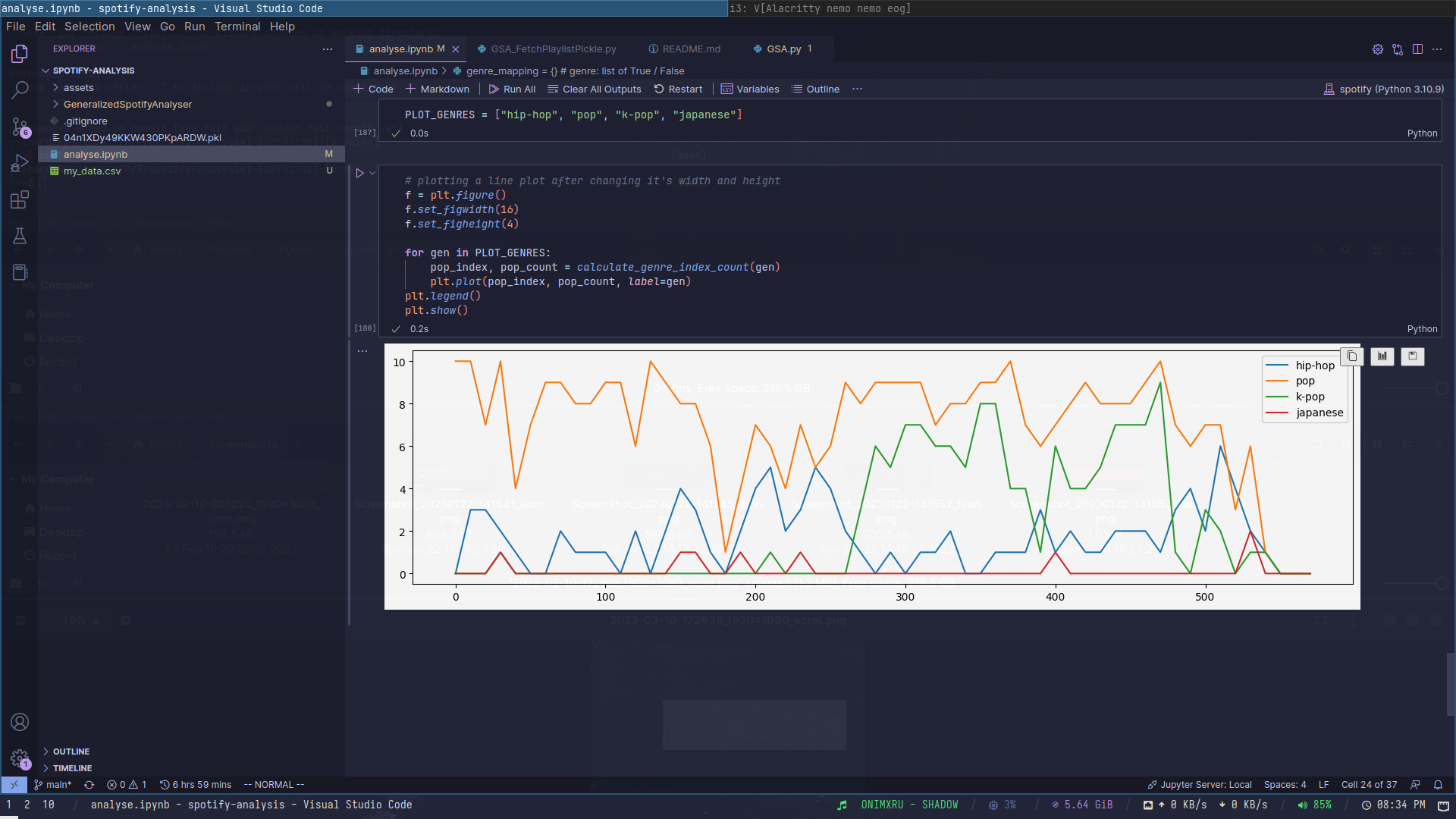Screen dimensions: 1456x819
Task: Click the editor vertical scrollbar
Action: click(x=1450, y=682)
